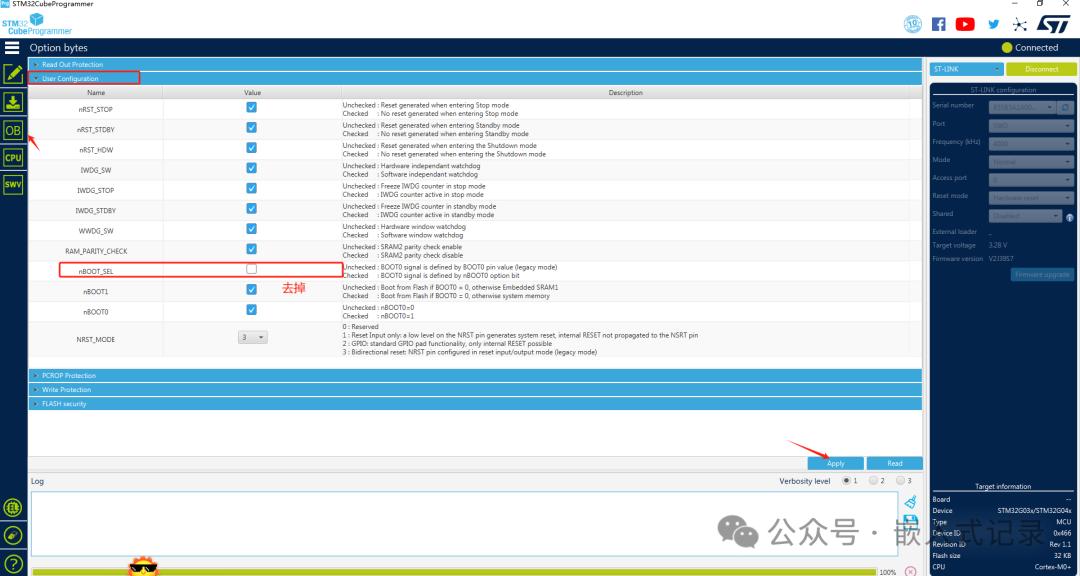Open the ST-LINK interface dropdown

click(967, 69)
